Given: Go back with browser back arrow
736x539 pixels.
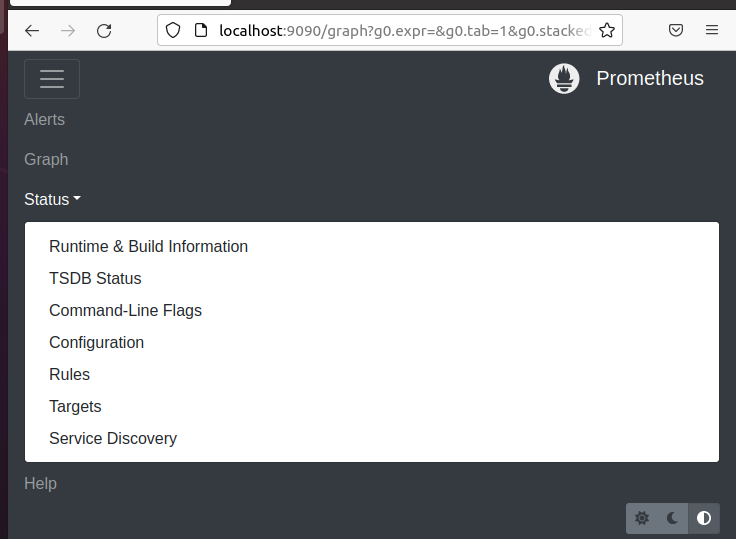Looking at the screenshot, I should (x=32, y=31).
